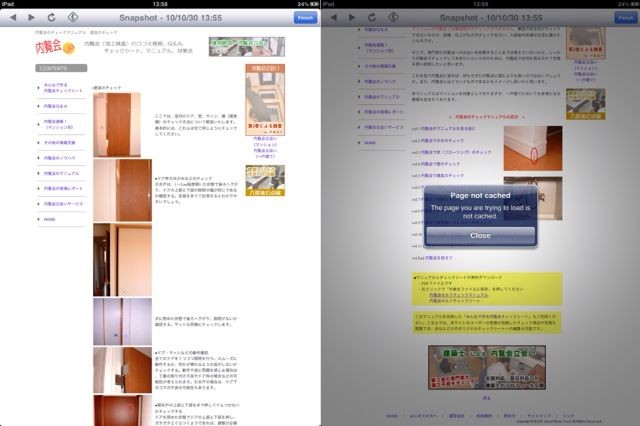Click the HOME link in right screen sidebar

point(370,143)
